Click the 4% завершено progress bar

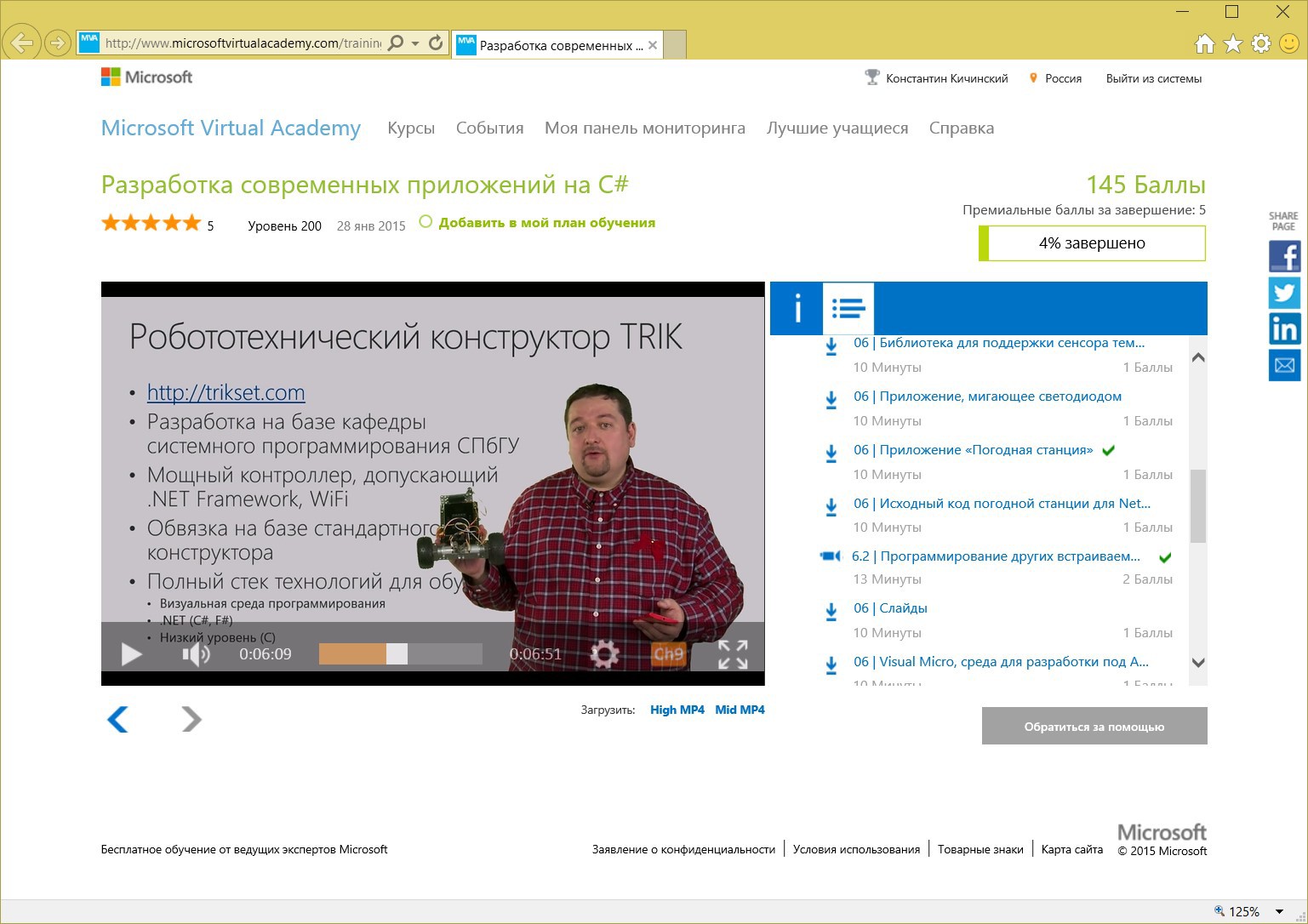(1093, 243)
